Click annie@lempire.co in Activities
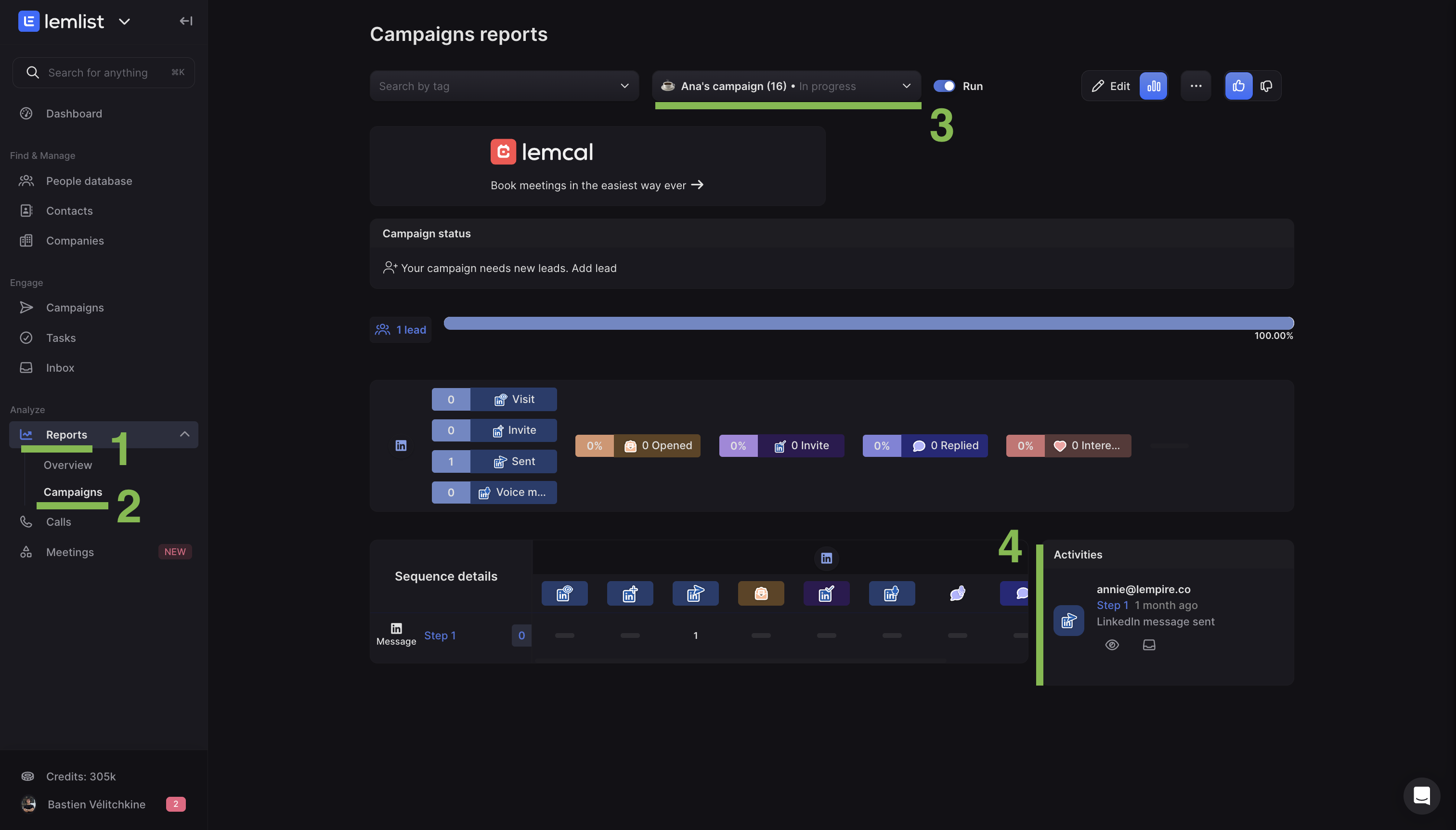The height and width of the screenshot is (830, 1456). coord(1144,589)
